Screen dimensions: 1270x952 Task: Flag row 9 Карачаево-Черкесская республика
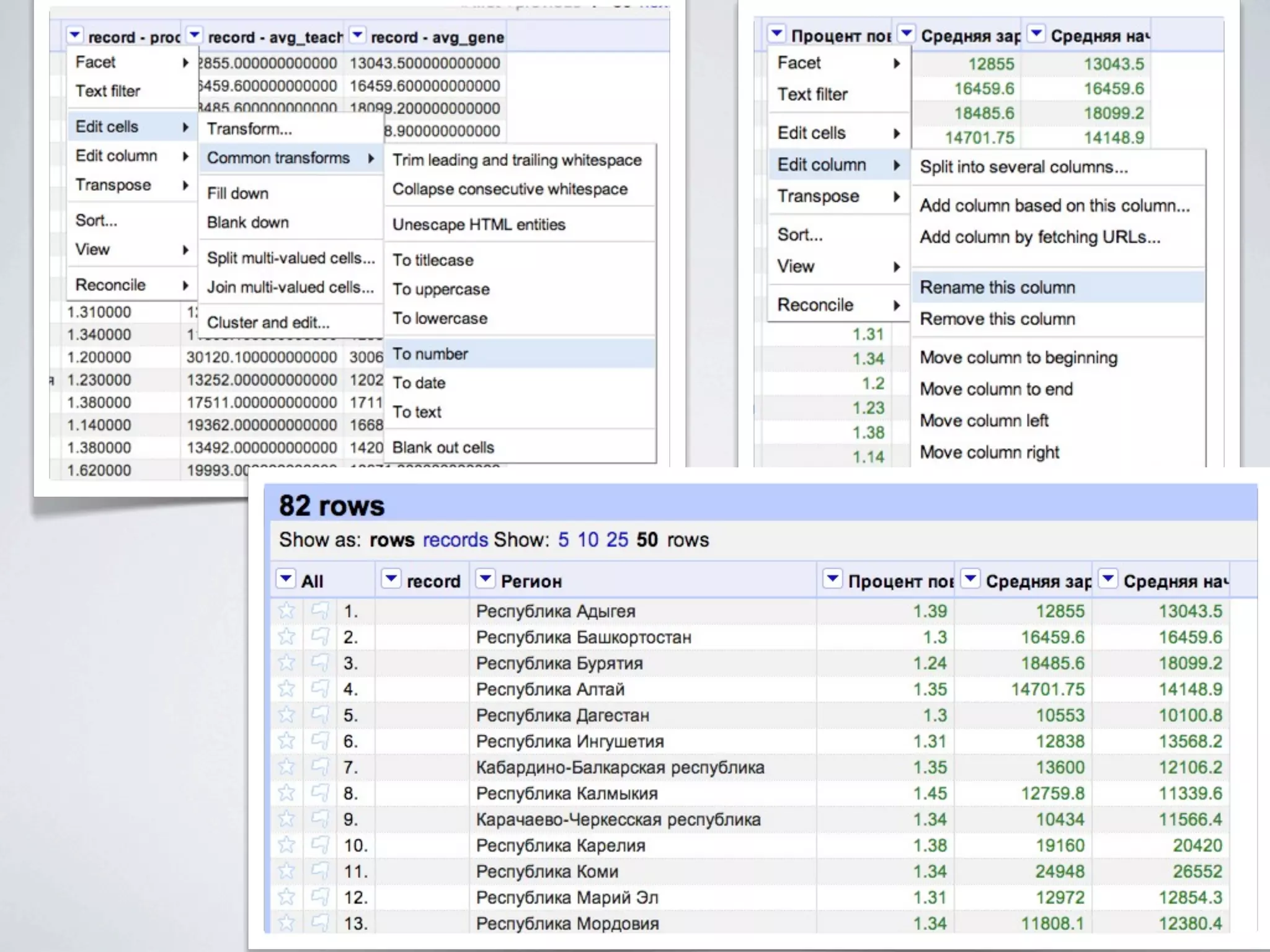320,819
